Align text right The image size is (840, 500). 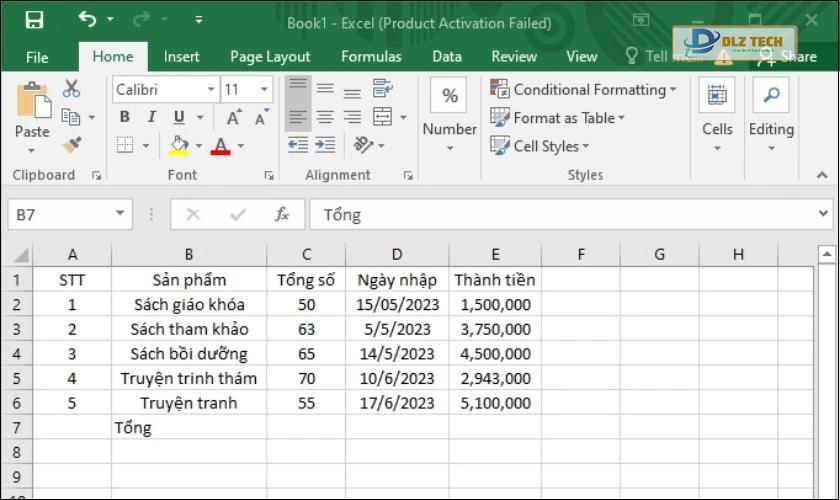point(352,117)
